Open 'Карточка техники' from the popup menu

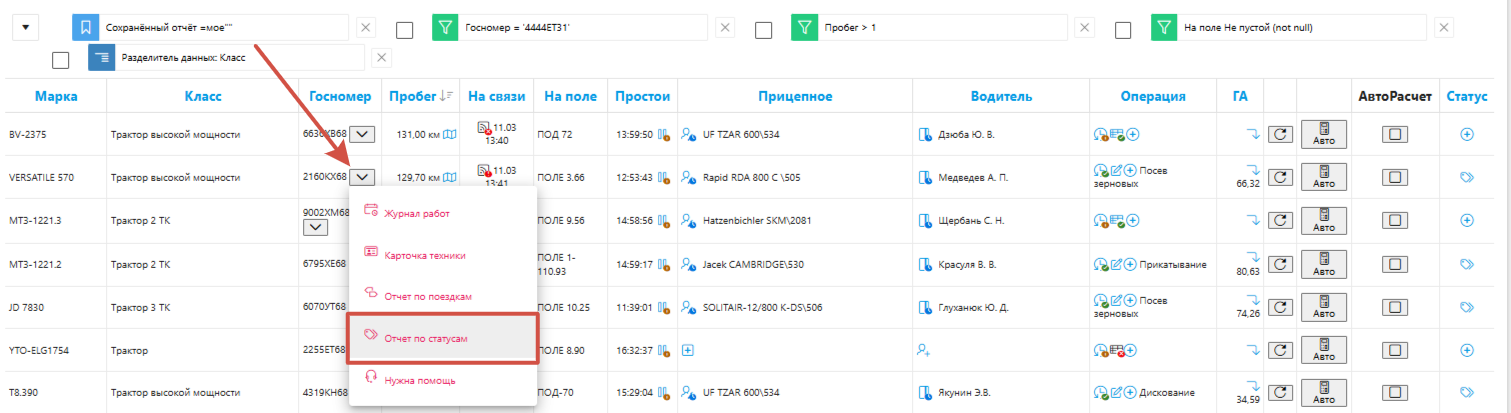424,255
